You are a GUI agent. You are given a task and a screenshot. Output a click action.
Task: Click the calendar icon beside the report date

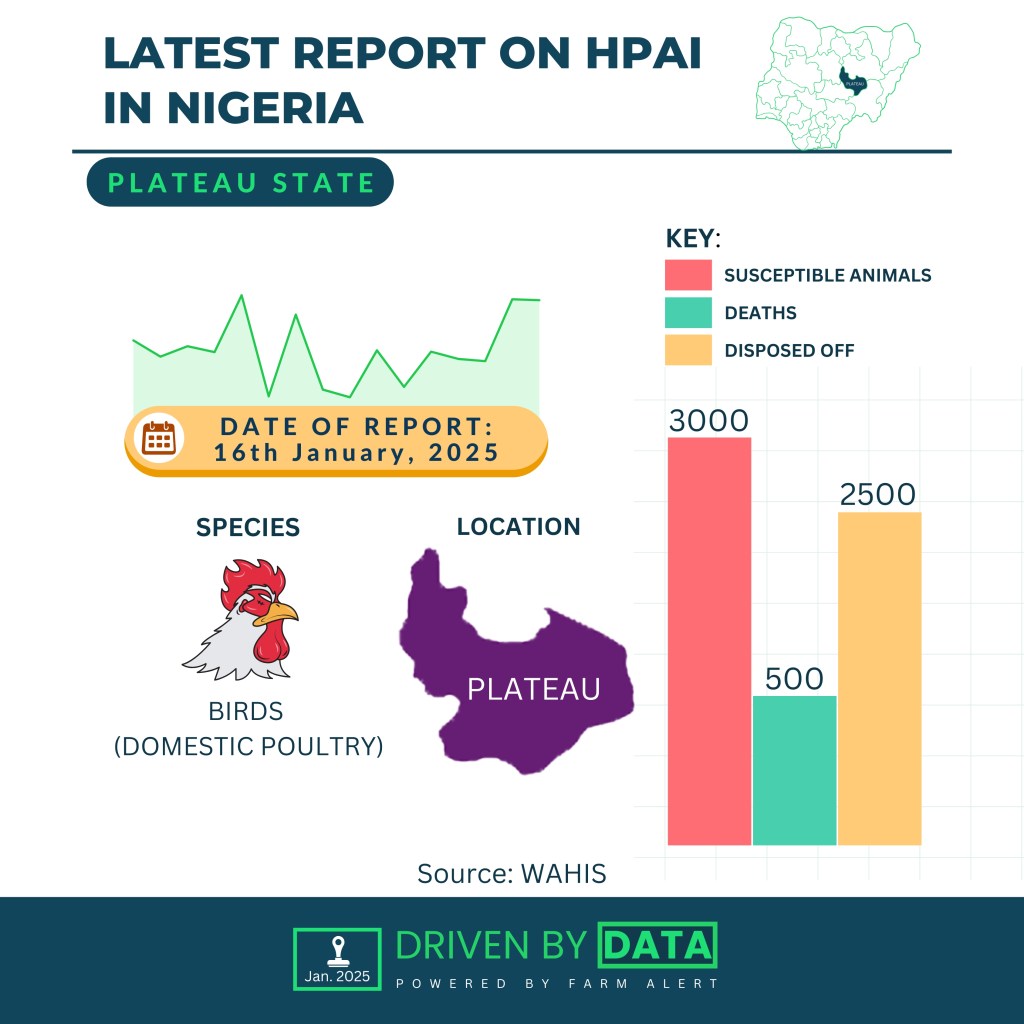tap(159, 439)
